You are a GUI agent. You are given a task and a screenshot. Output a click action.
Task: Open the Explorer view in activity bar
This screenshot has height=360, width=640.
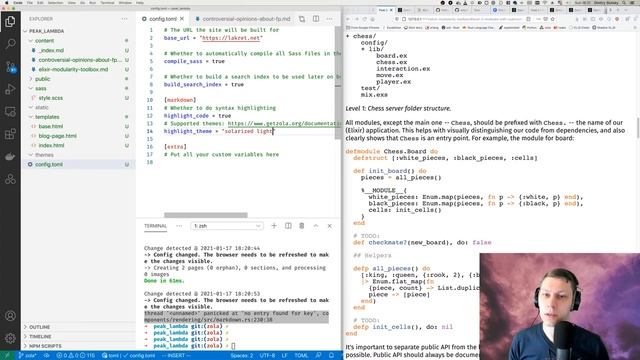pyautogui.click(x=10, y=21)
